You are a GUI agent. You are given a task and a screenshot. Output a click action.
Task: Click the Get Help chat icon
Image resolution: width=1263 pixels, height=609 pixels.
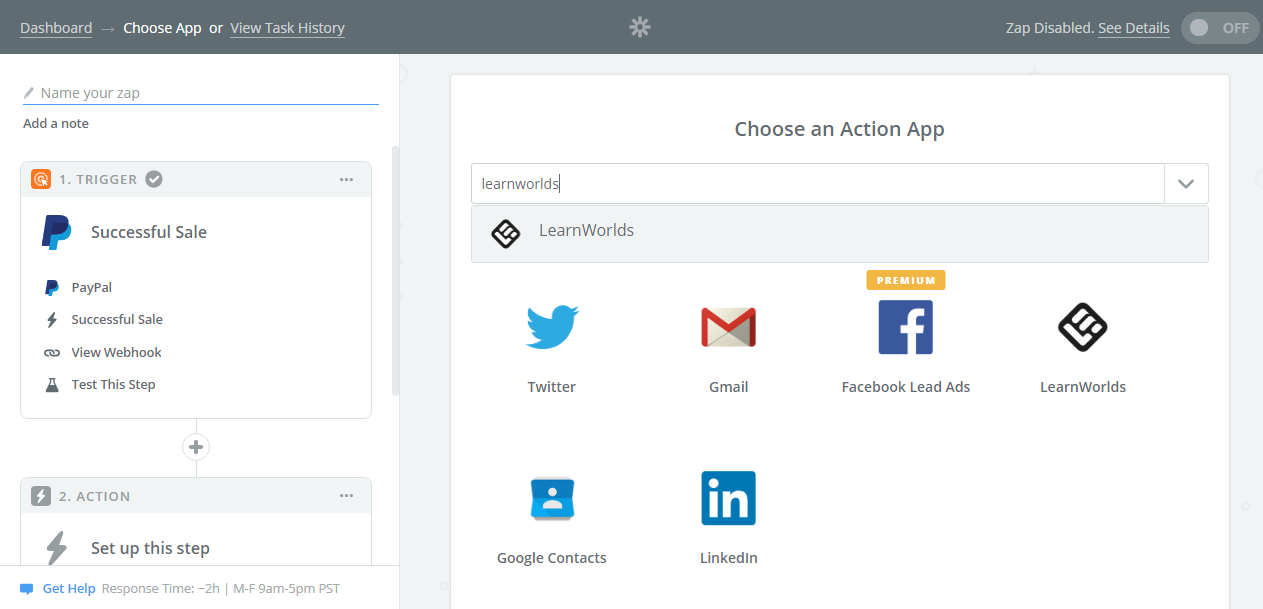(x=27, y=589)
